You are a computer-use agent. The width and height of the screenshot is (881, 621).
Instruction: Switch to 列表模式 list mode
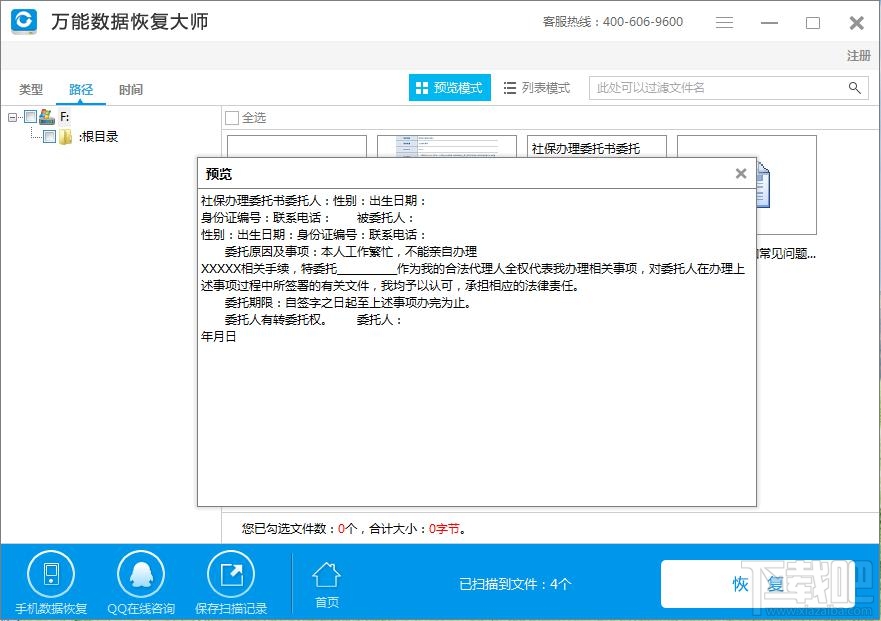tap(536, 87)
